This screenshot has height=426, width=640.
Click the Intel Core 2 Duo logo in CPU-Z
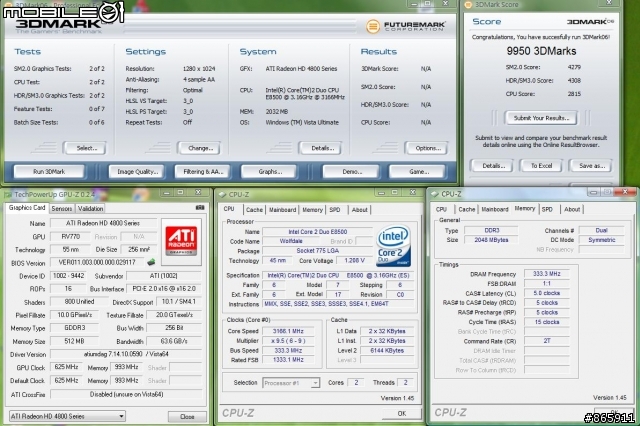click(393, 246)
